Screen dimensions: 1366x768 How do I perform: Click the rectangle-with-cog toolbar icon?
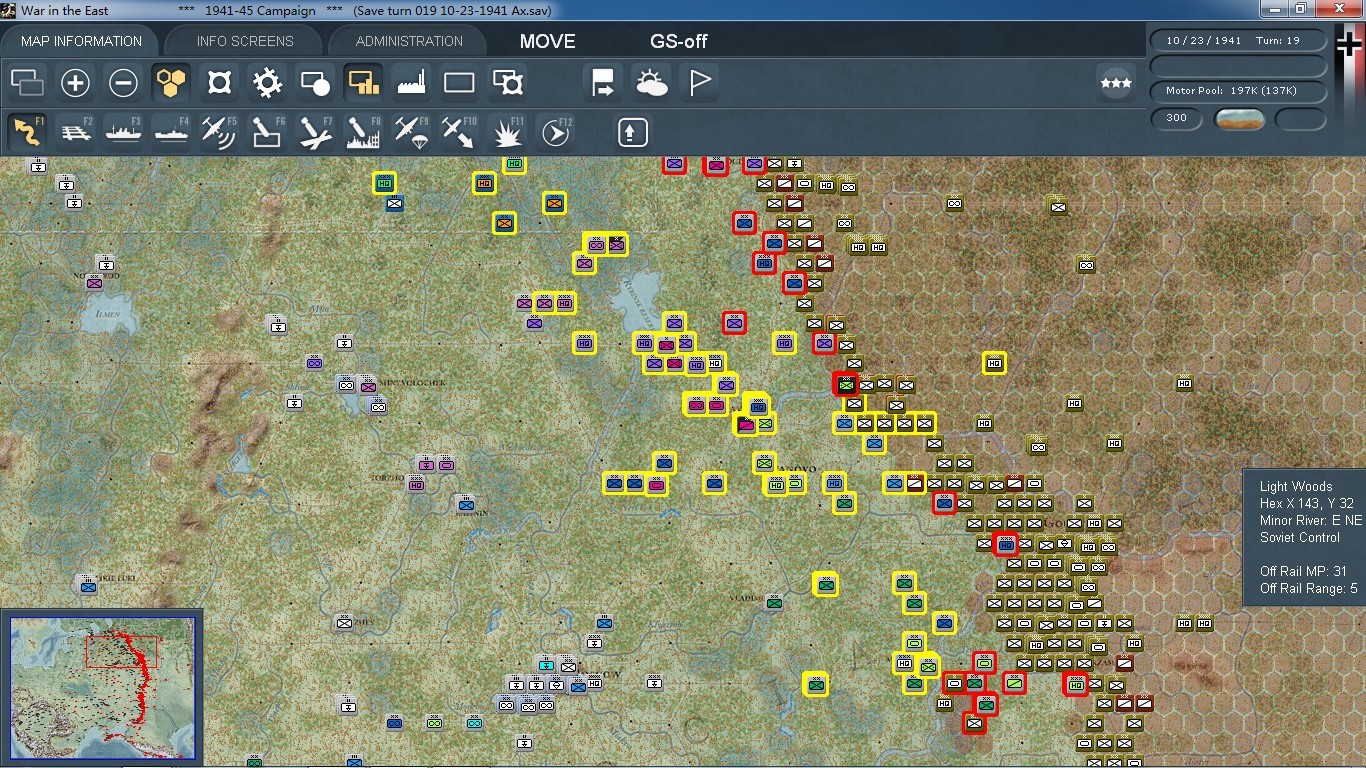(508, 83)
